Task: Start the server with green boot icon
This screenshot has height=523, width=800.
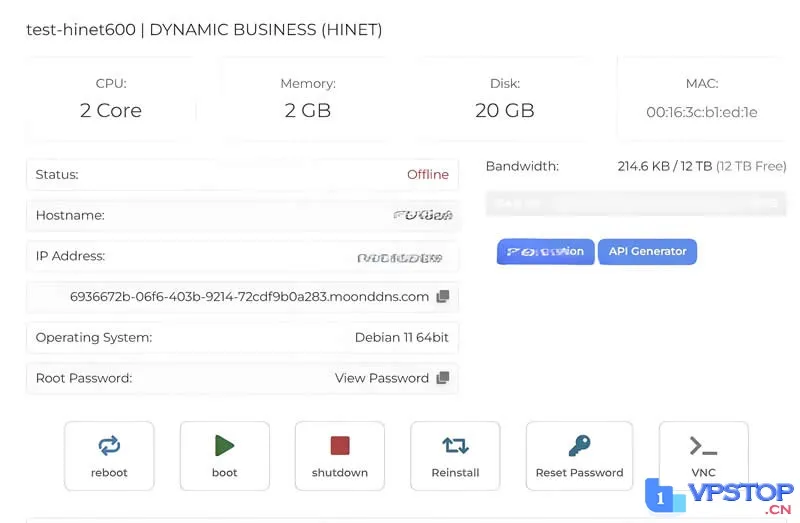Action: tap(224, 445)
